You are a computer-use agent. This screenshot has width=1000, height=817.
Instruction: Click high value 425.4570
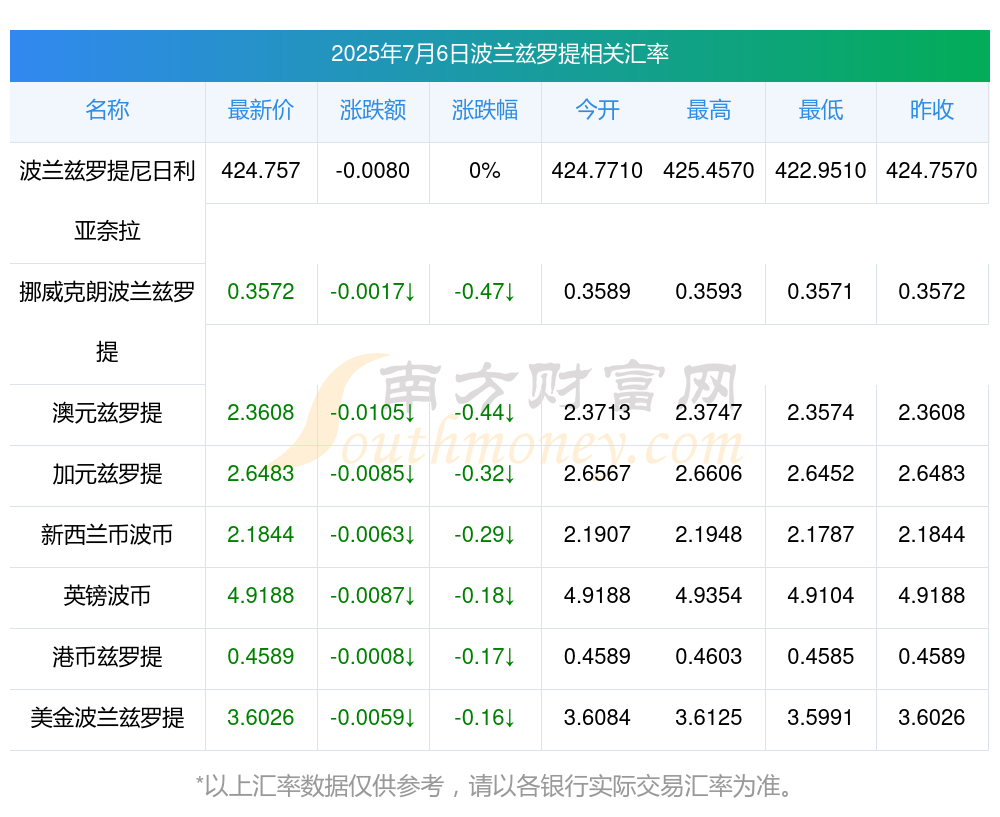click(x=709, y=170)
